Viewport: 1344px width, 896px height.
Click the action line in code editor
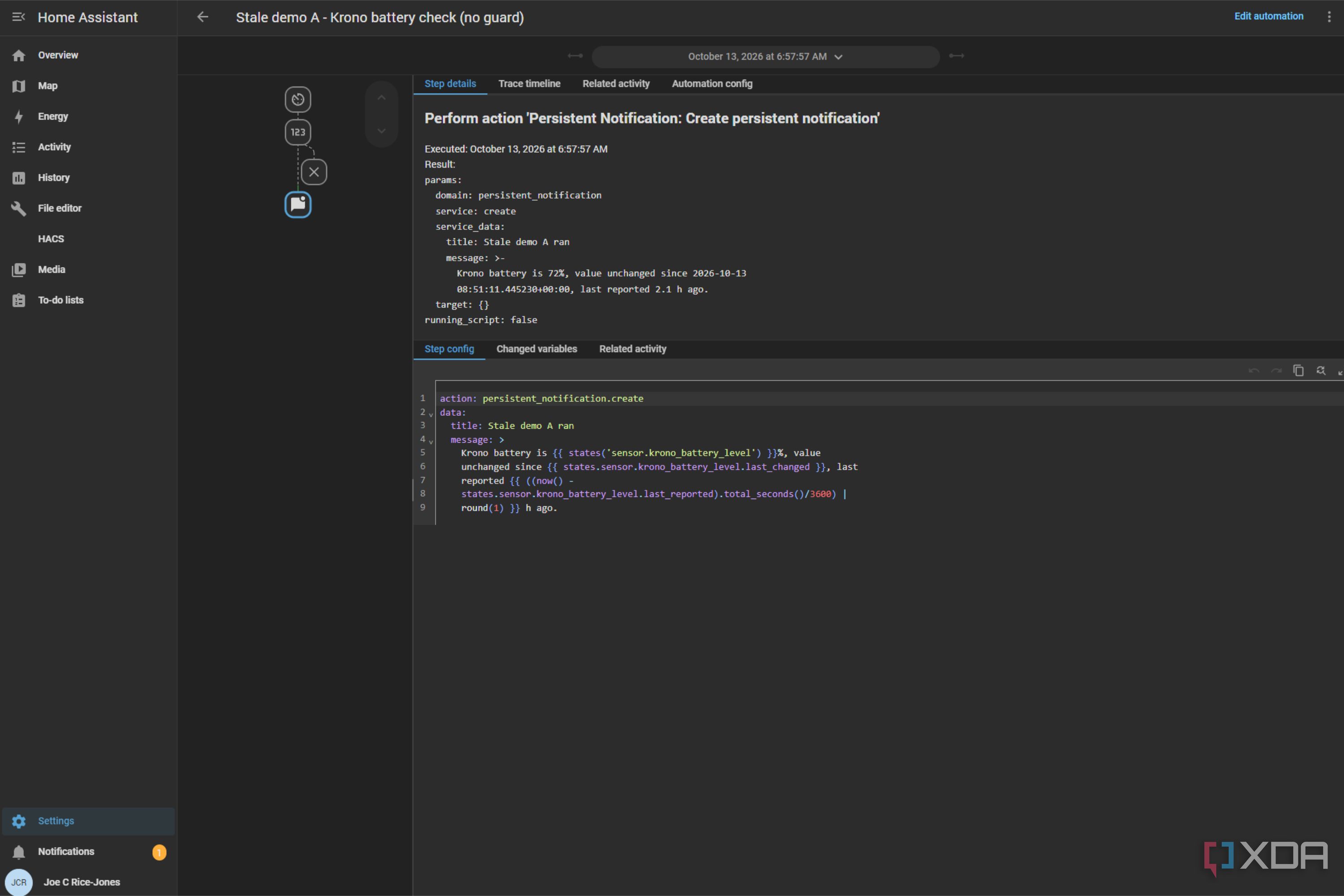(x=890, y=398)
